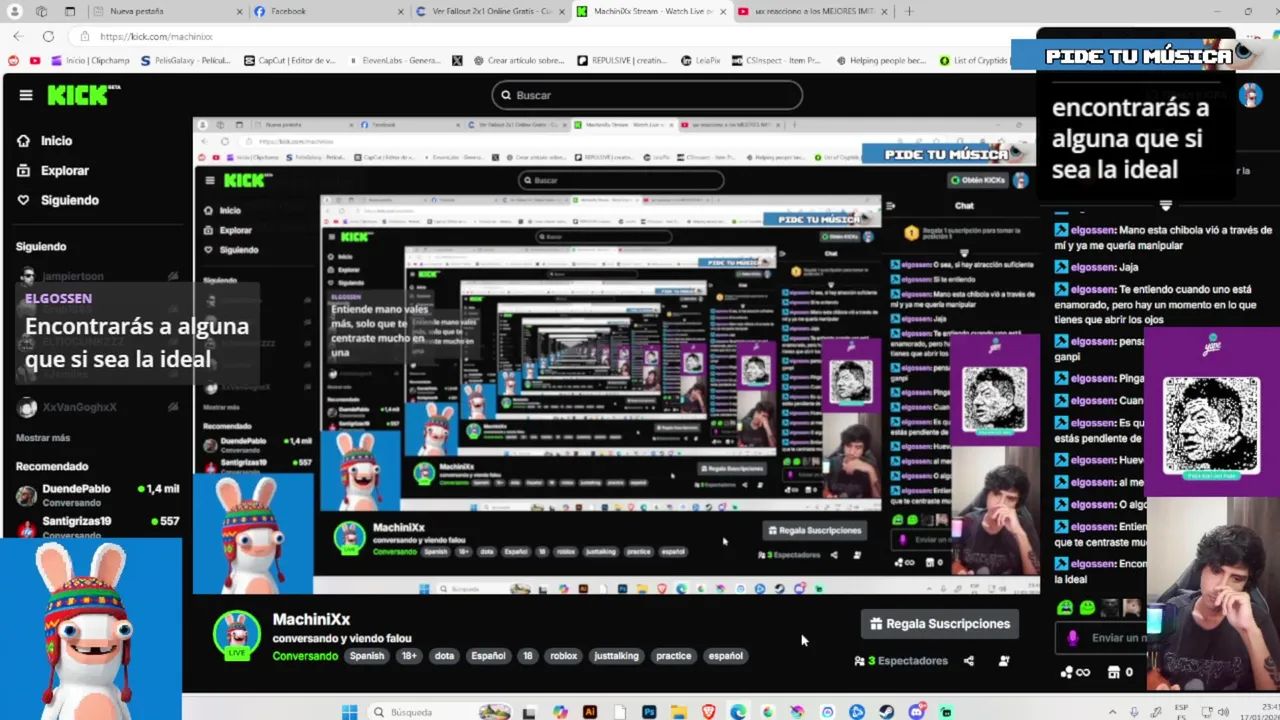The width and height of the screenshot is (1280, 720).
Task: Open the microphone tray icon
Action: click(1134, 712)
